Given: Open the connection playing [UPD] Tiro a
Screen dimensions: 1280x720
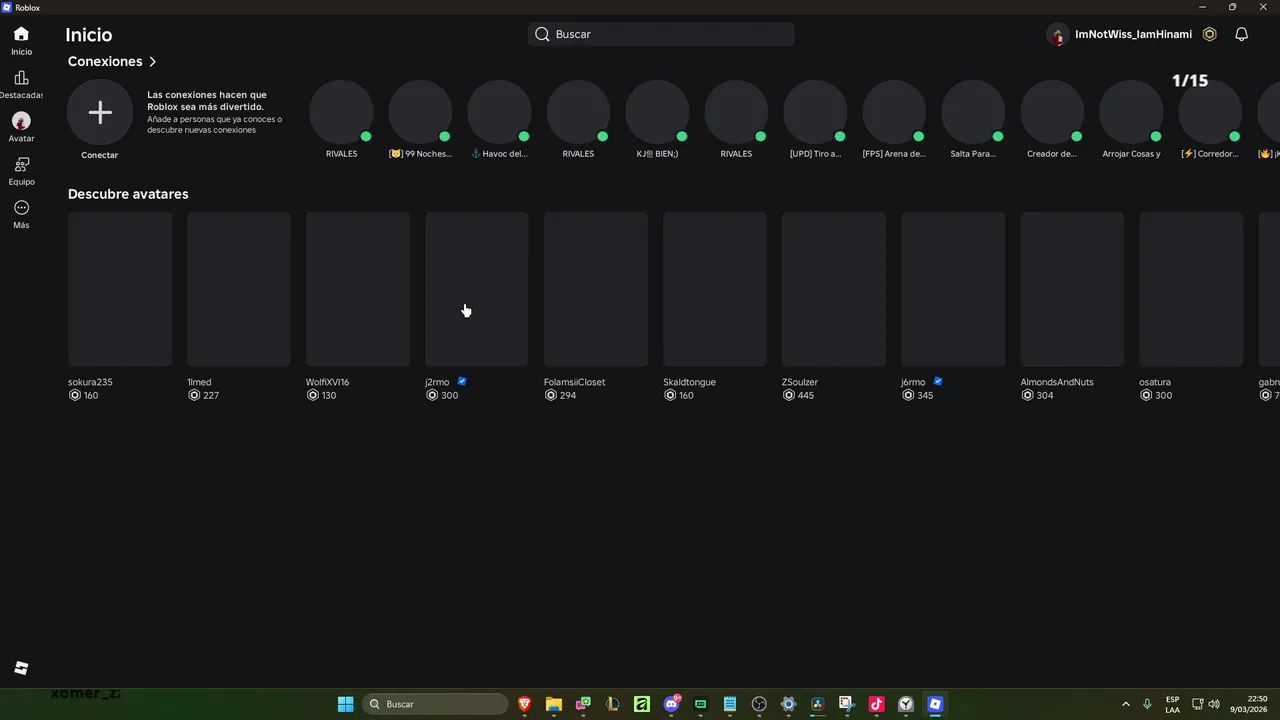Looking at the screenshot, I should click(815, 112).
